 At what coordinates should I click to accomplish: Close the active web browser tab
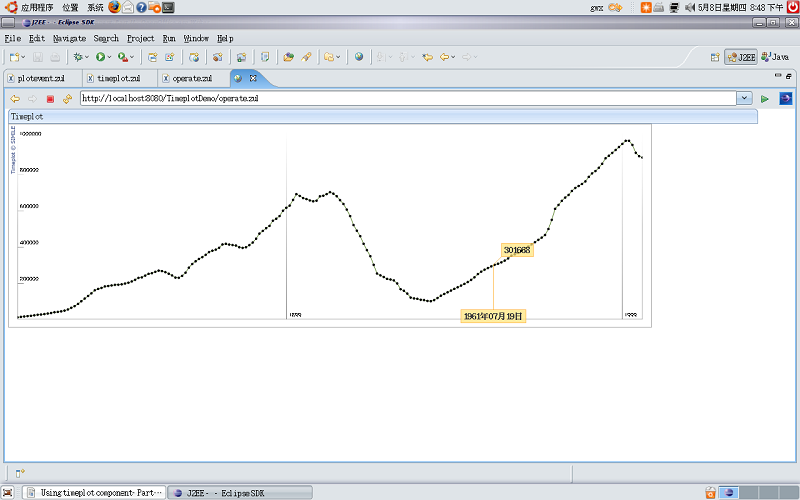(253, 78)
